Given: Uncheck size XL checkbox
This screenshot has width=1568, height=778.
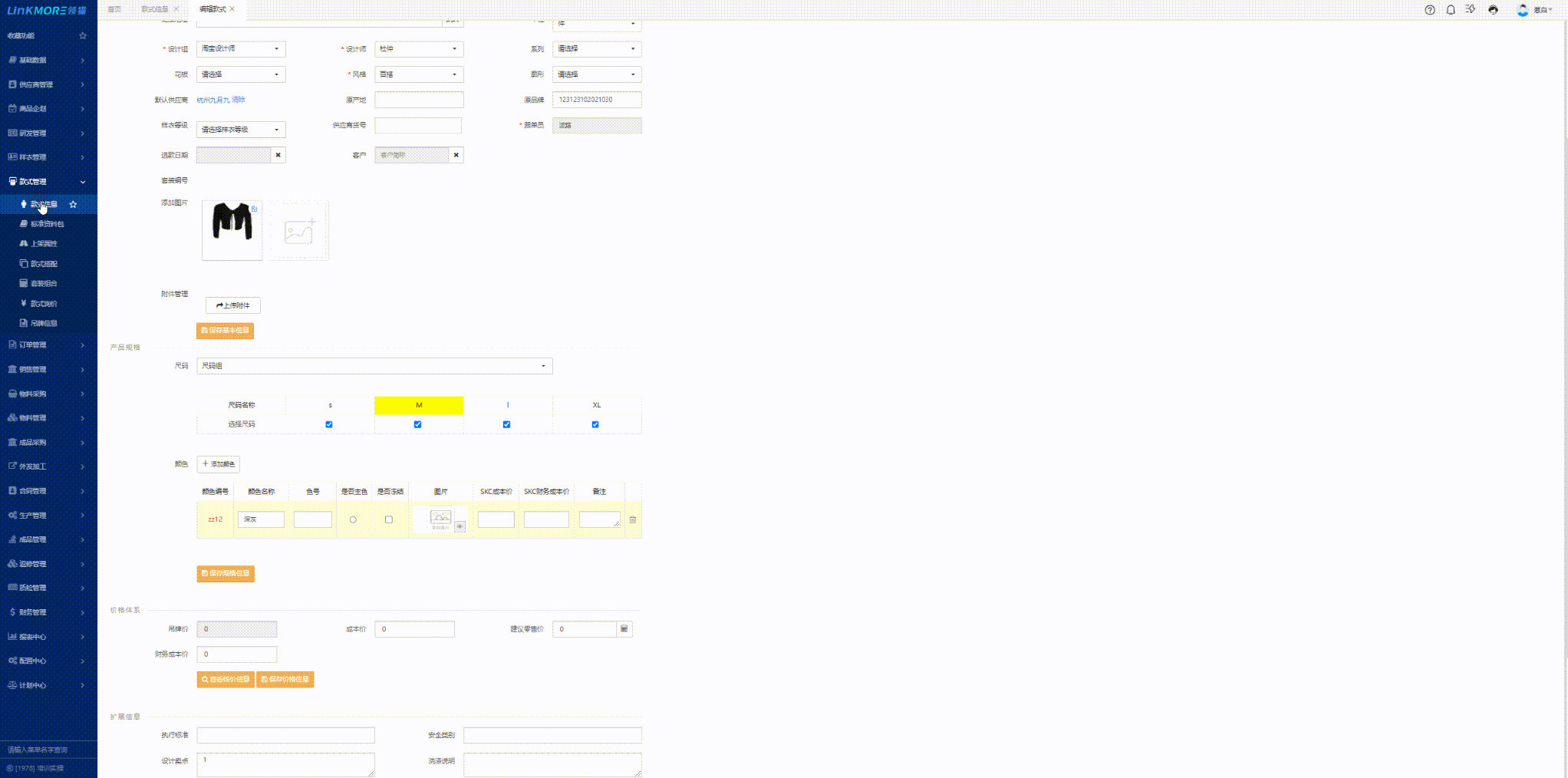Looking at the screenshot, I should tap(595, 424).
